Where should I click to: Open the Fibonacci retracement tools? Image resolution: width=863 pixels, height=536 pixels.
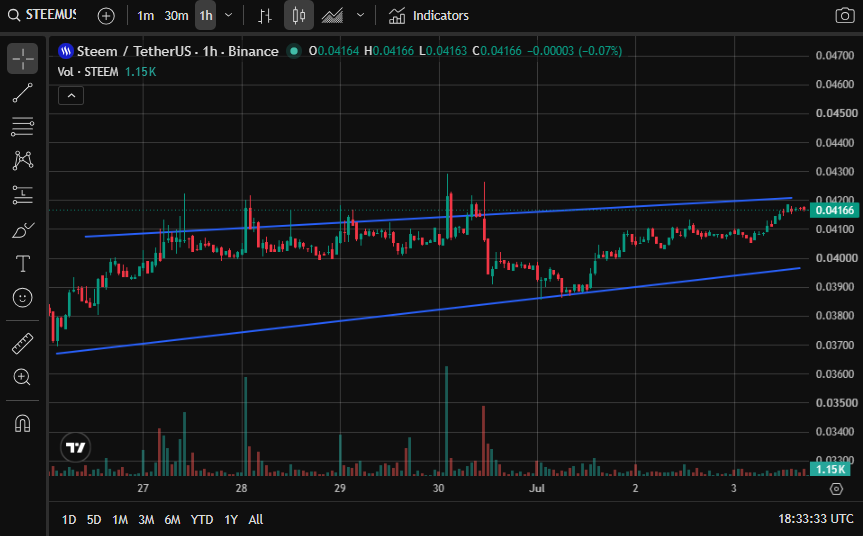23,127
